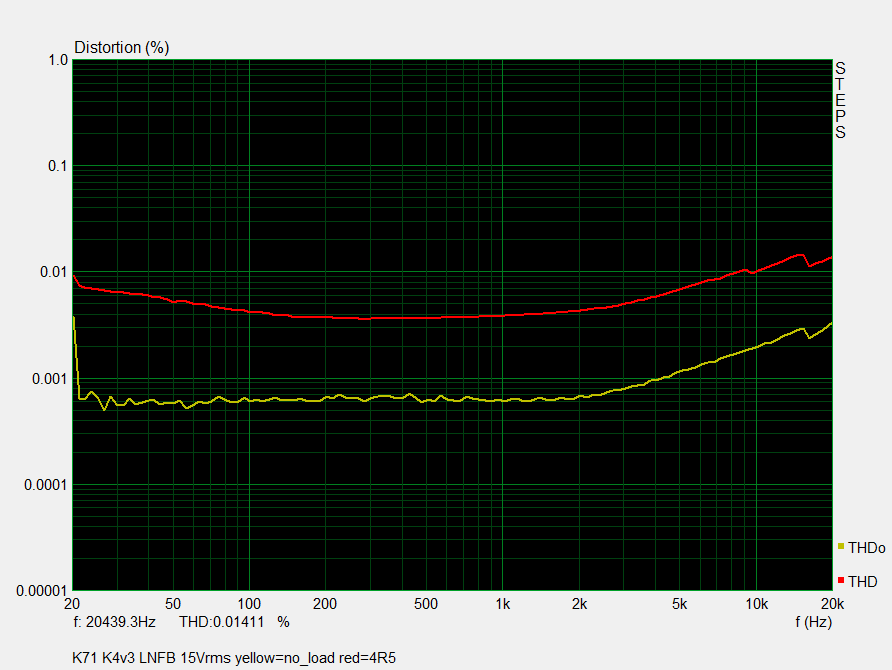Viewport: 892px width, 670px height.
Task: Click the f (Hz) axis title
Action: 813,622
